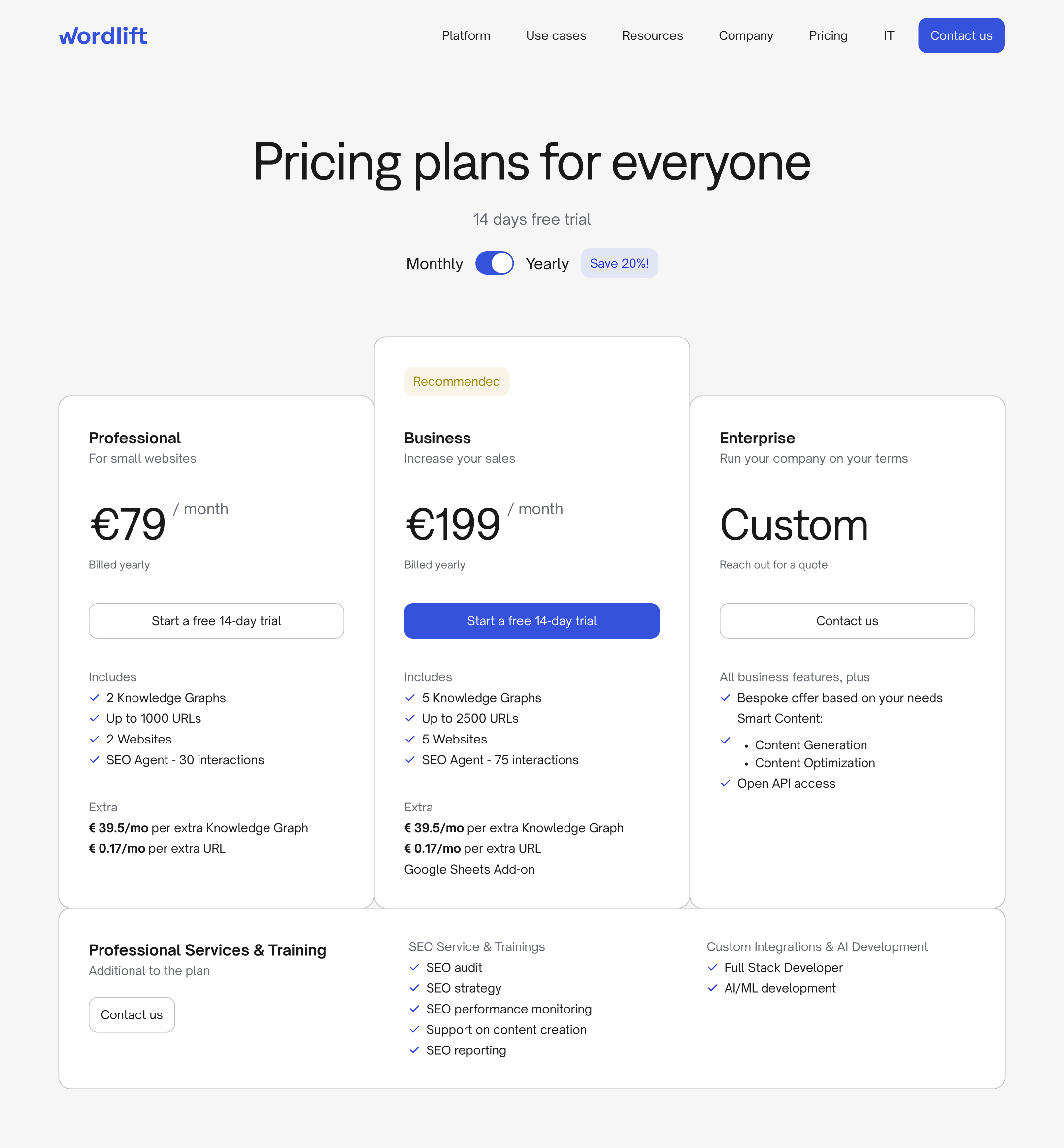The width and height of the screenshot is (1064, 1148).
Task: Open the Resources dropdown
Action: 652,35
